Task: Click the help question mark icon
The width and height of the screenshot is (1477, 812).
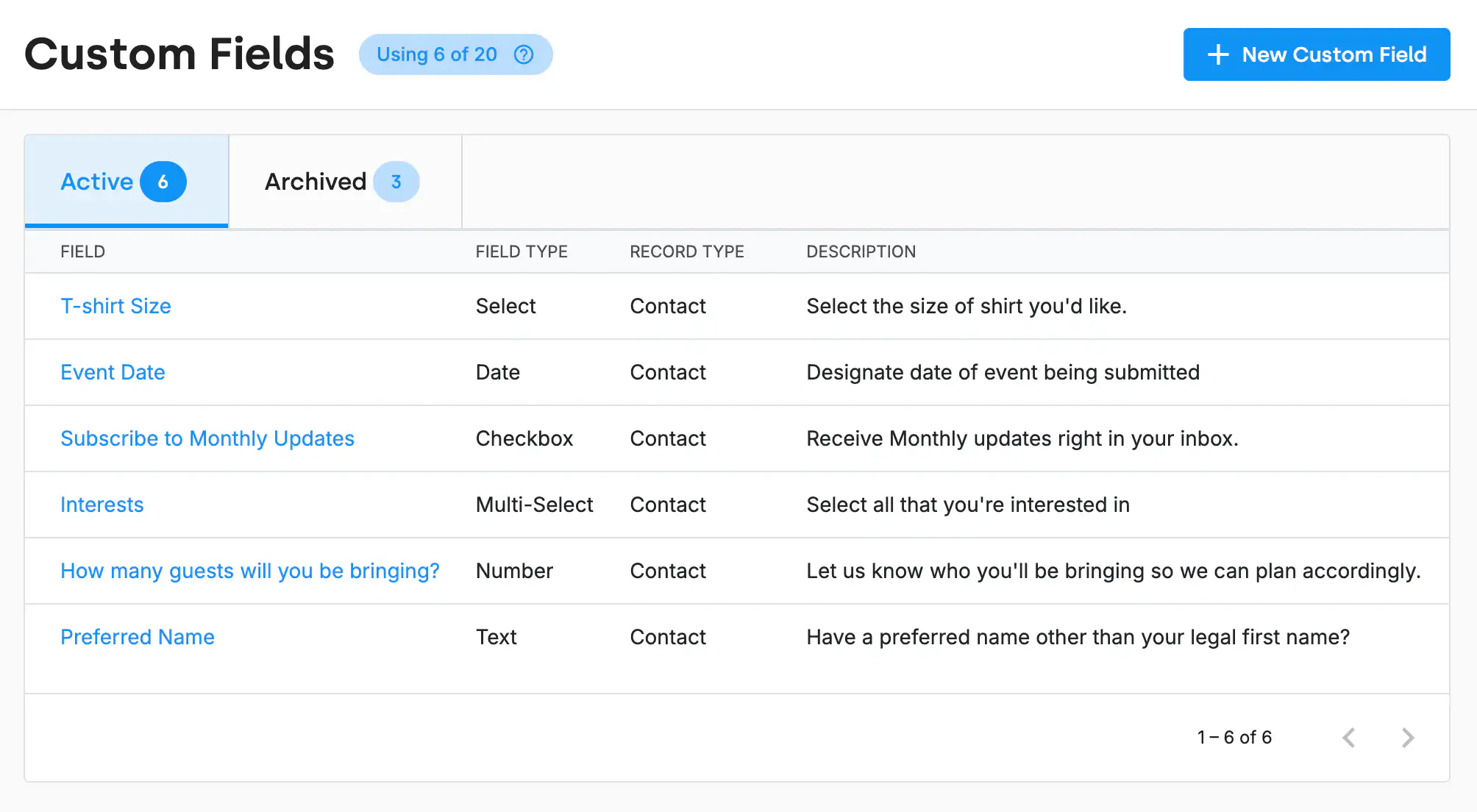Action: click(524, 54)
